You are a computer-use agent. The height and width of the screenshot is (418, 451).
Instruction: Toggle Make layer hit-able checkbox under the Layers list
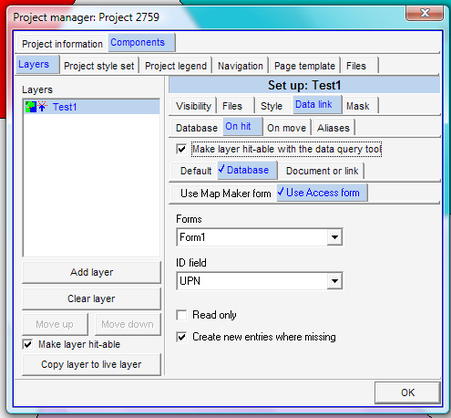(28, 344)
